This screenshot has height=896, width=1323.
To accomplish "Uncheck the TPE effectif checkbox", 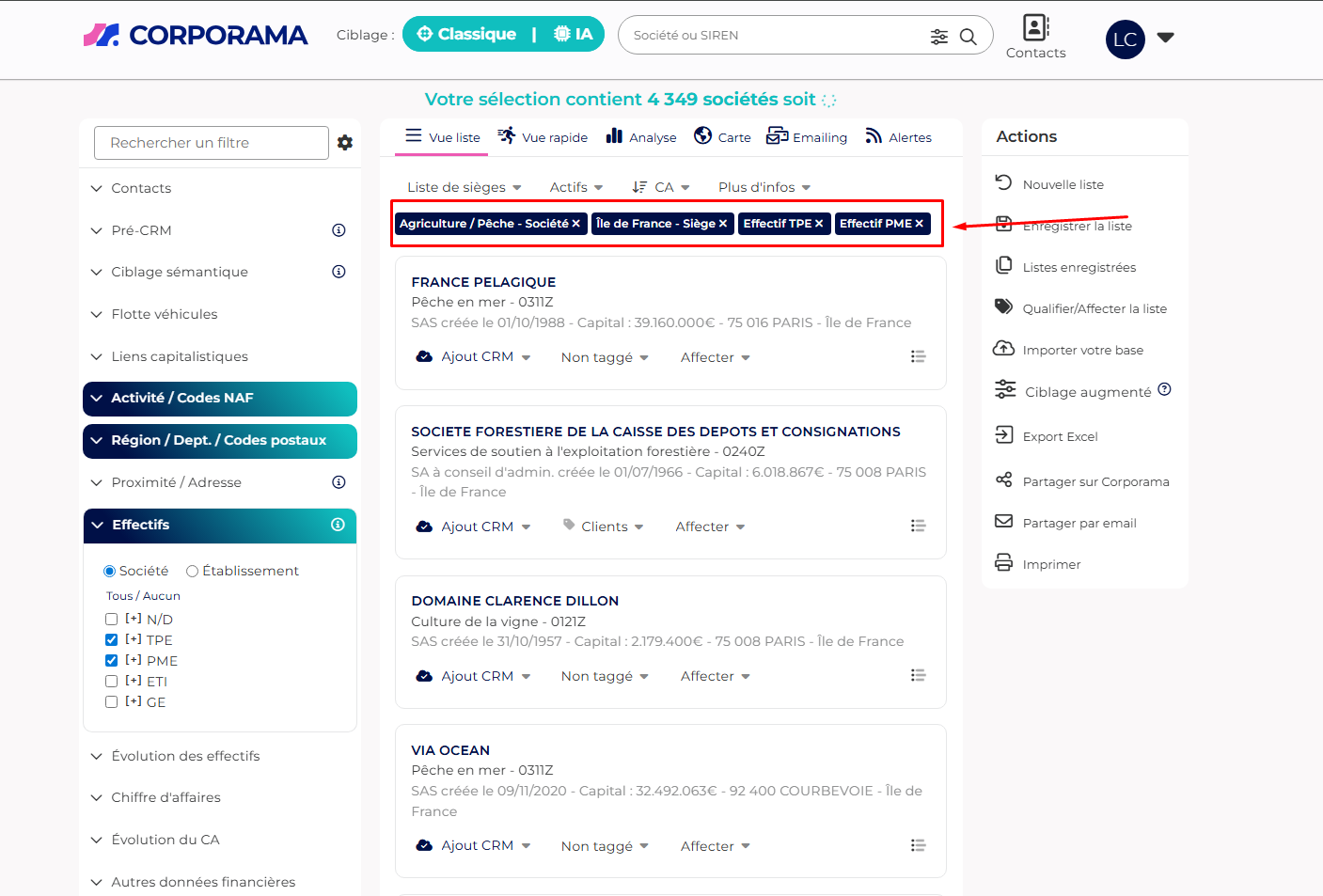I will [x=112, y=640].
